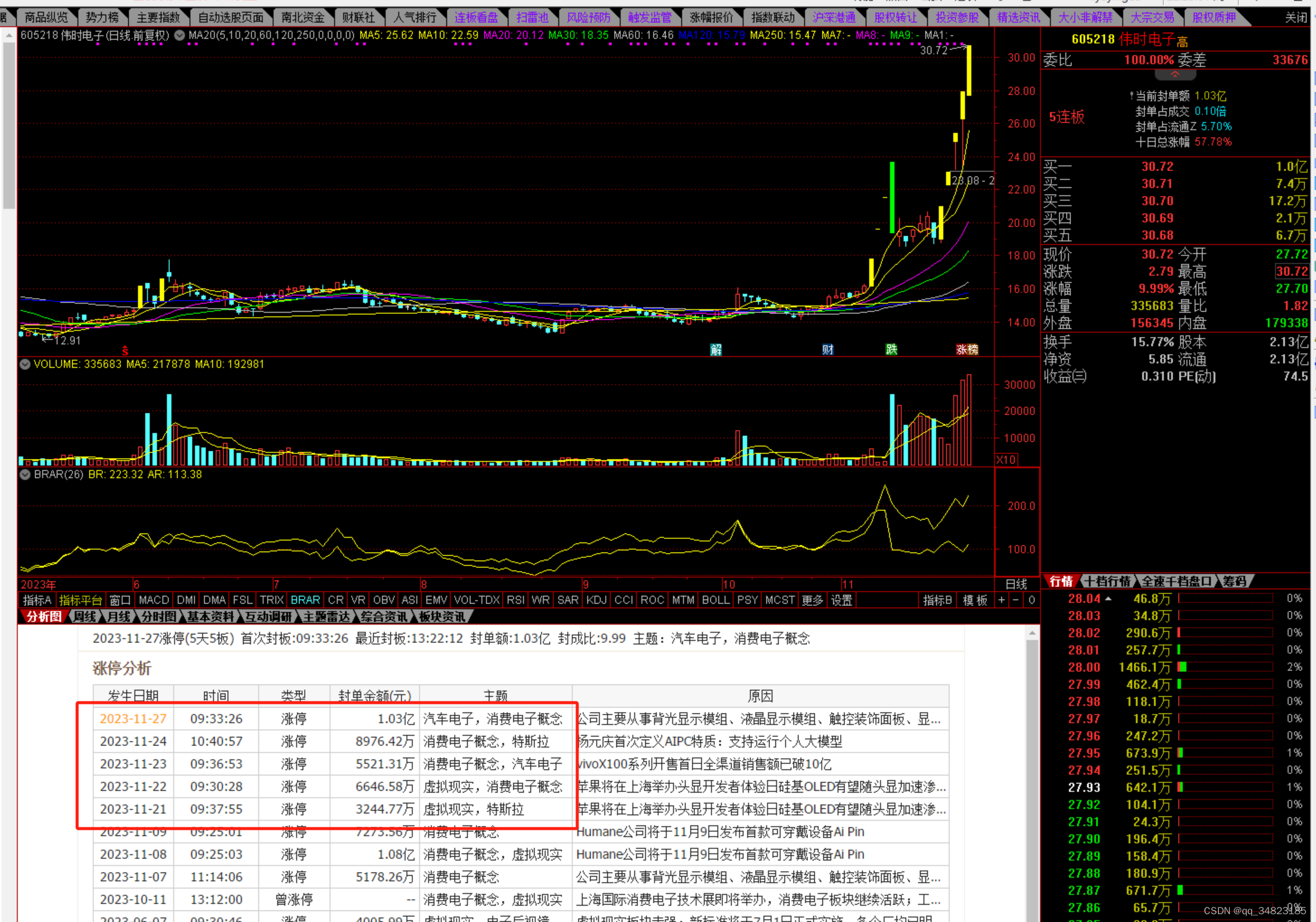
Task: Select the MACD indicator button
Action: pos(154,600)
